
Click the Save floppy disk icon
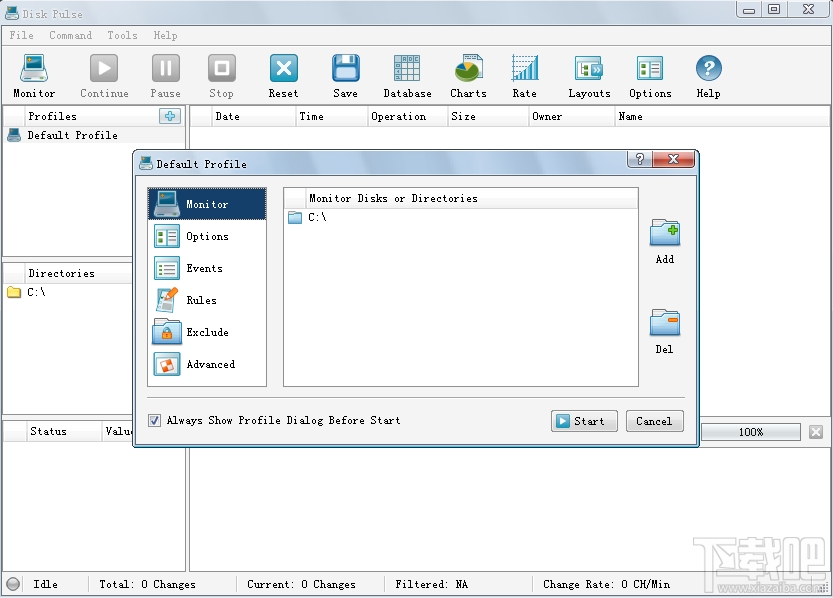[x=345, y=68]
